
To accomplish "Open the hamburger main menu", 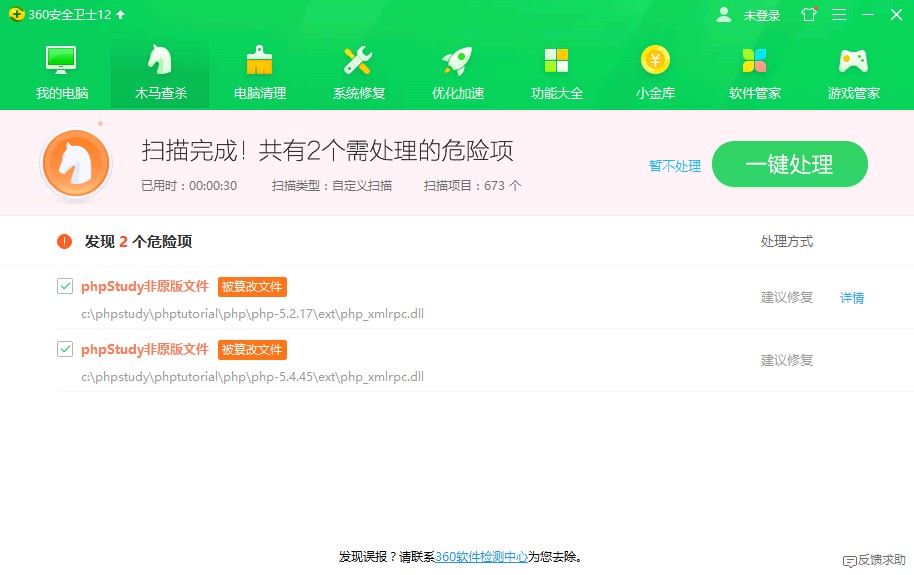I will [839, 15].
